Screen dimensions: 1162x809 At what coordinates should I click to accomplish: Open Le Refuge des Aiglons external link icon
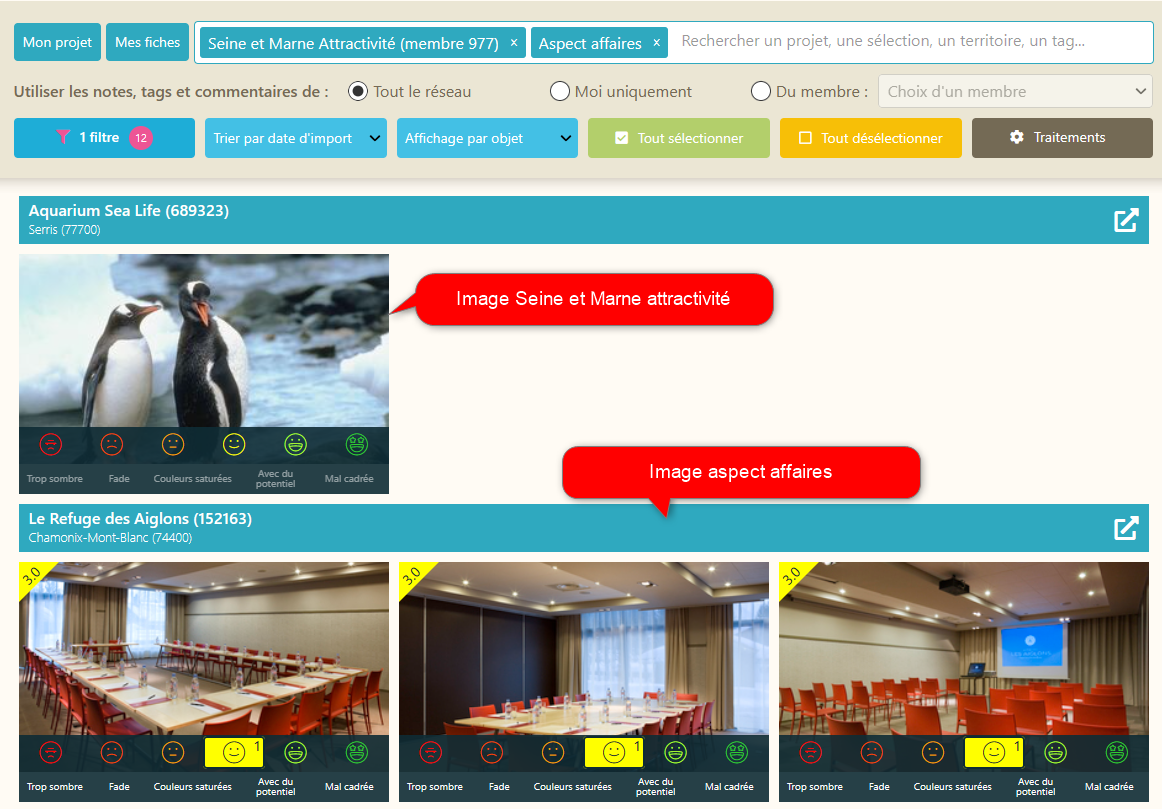(x=1126, y=528)
